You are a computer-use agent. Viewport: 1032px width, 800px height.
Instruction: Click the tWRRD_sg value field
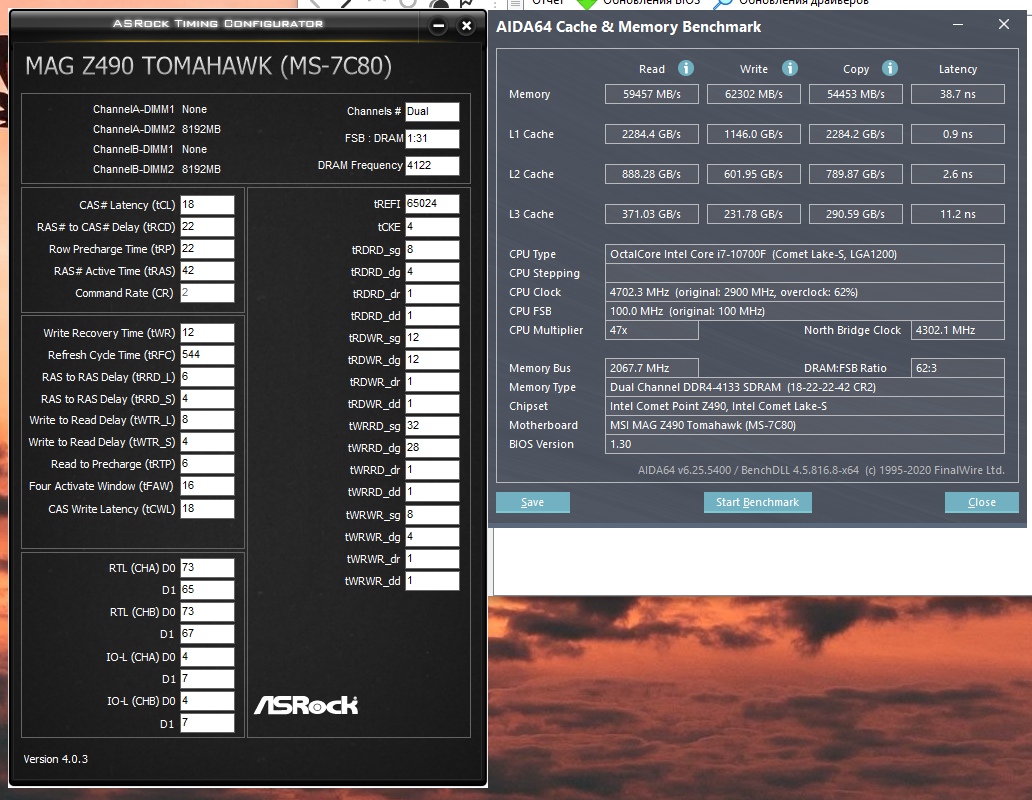point(432,426)
